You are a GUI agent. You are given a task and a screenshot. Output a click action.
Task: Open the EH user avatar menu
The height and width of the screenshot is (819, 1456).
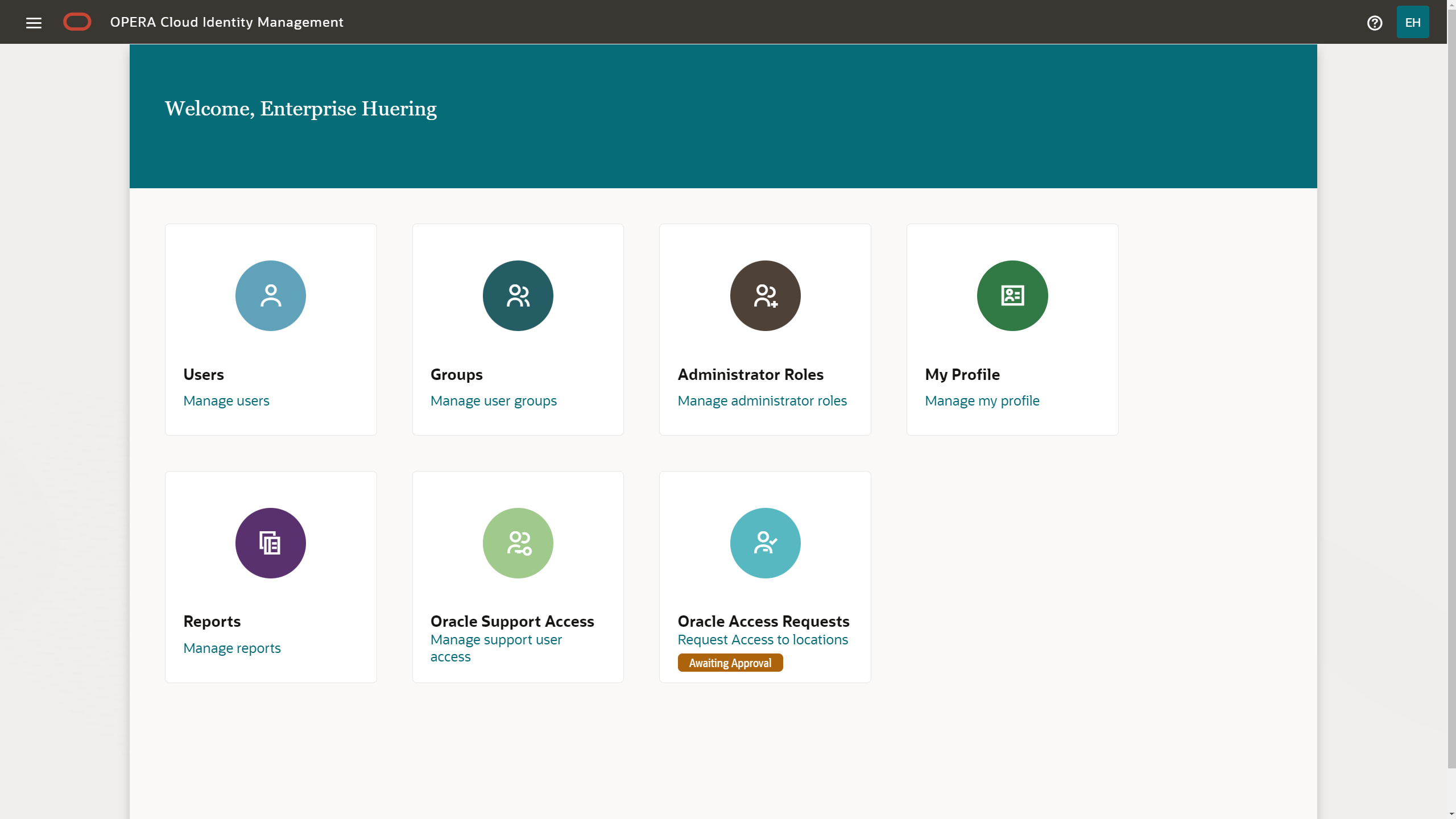[x=1413, y=22]
